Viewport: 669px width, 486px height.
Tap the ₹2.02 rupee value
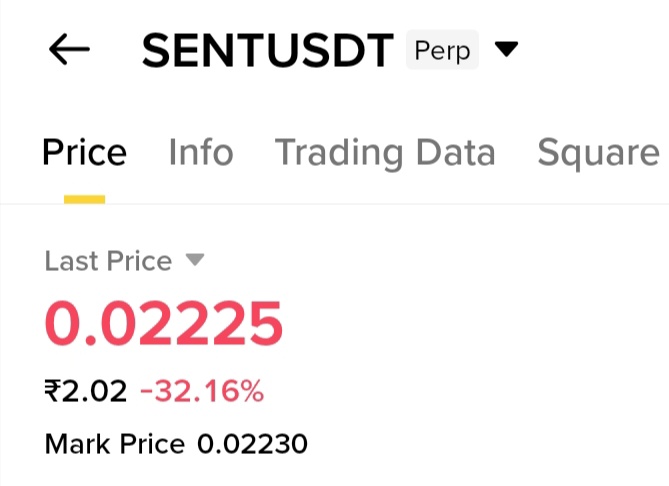[86, 391]
